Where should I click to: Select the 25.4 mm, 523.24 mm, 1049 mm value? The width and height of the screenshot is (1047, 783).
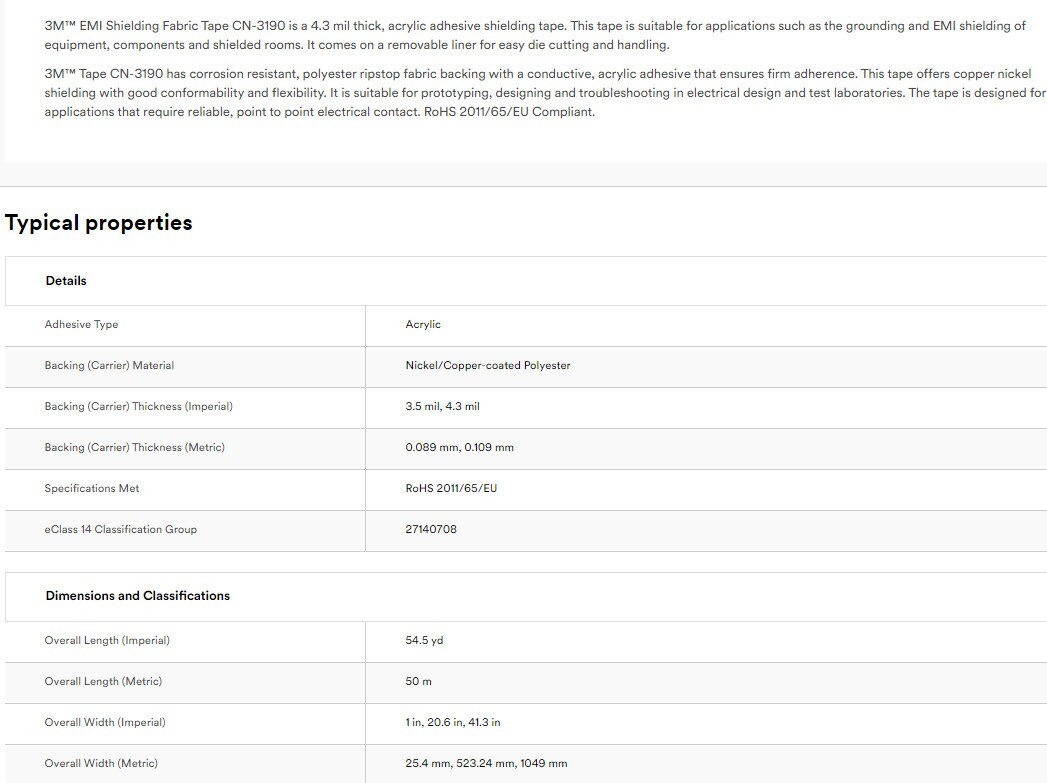tap(486, 764)
